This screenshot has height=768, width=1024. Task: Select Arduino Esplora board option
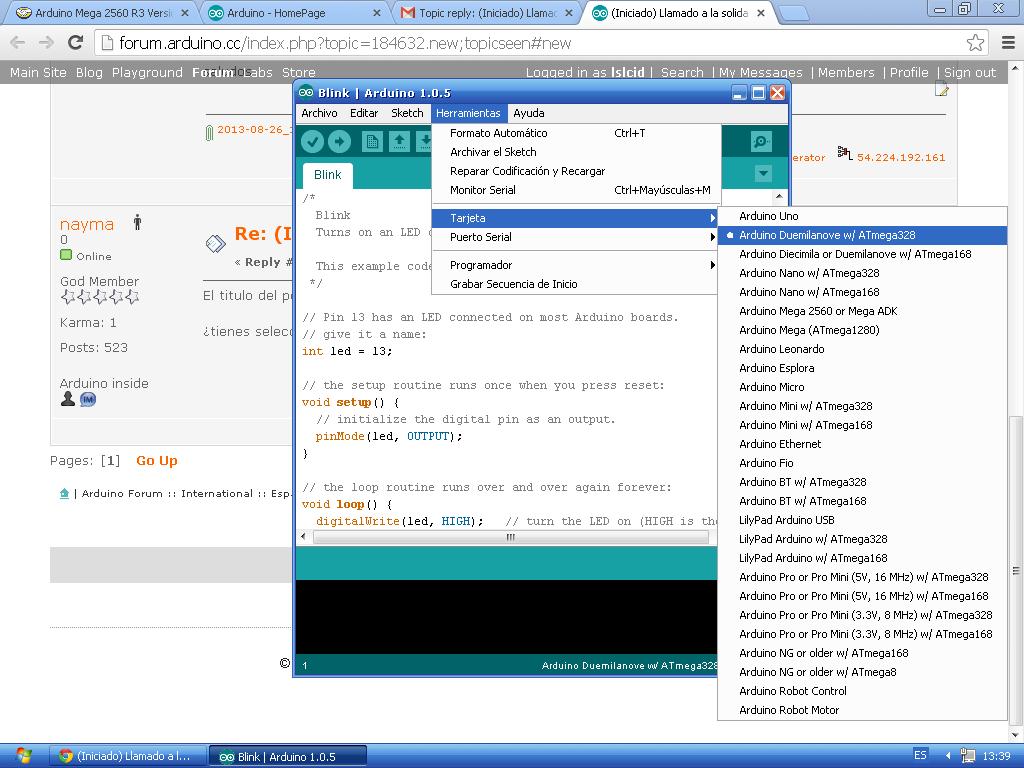click(862, 368)
